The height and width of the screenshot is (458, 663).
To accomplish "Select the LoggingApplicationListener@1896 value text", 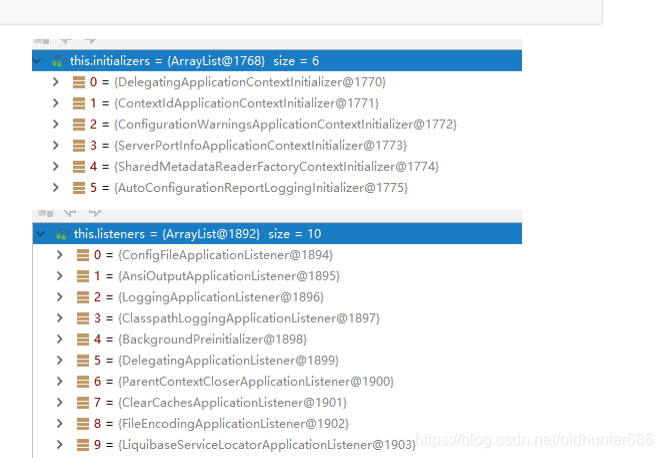I will [221, 297].
